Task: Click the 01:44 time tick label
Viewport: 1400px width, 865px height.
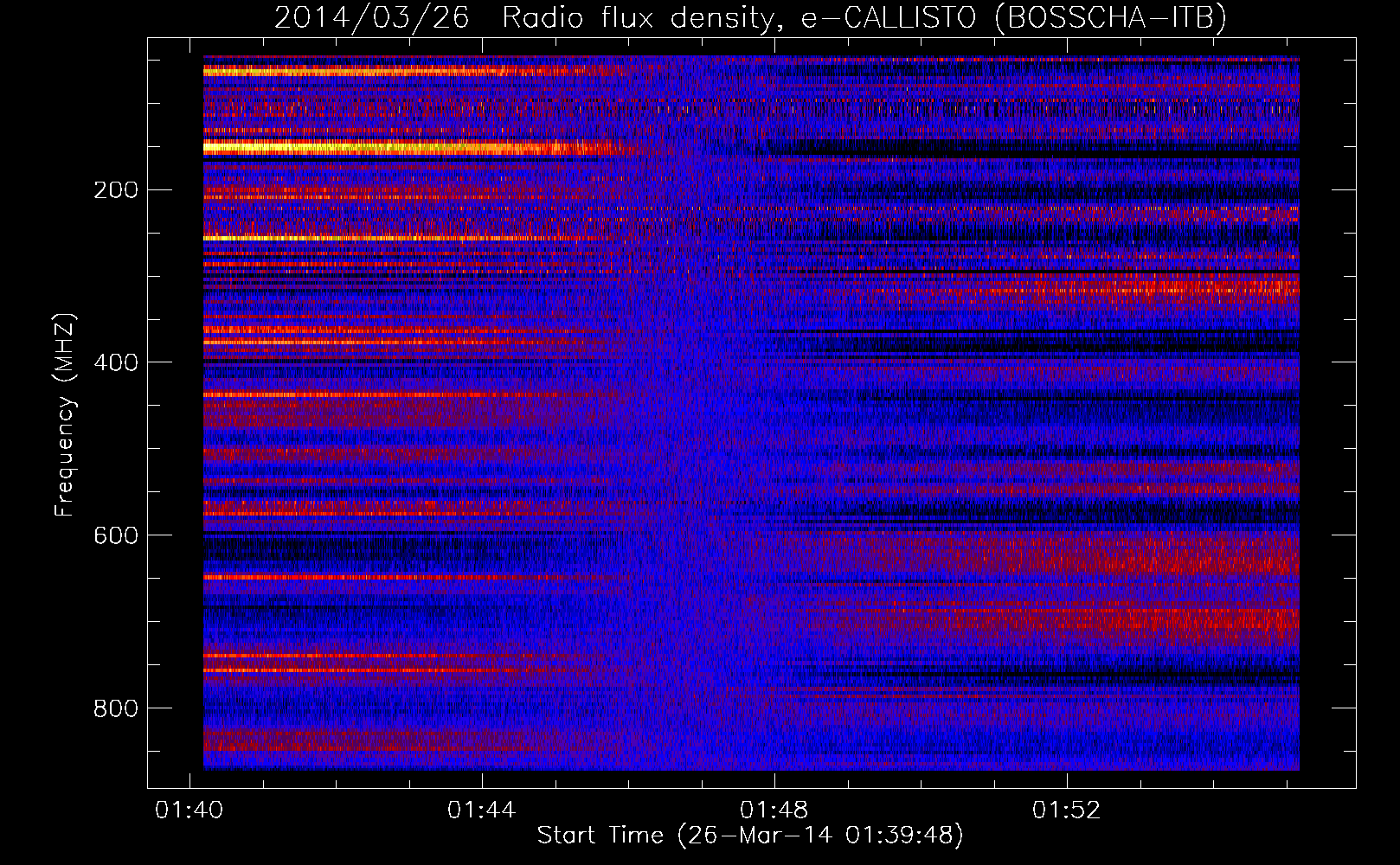Action: (x=481, y=810)
